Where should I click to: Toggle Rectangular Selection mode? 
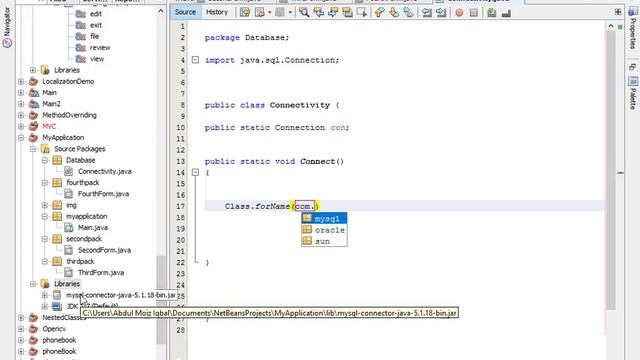(x=362, y=12)
